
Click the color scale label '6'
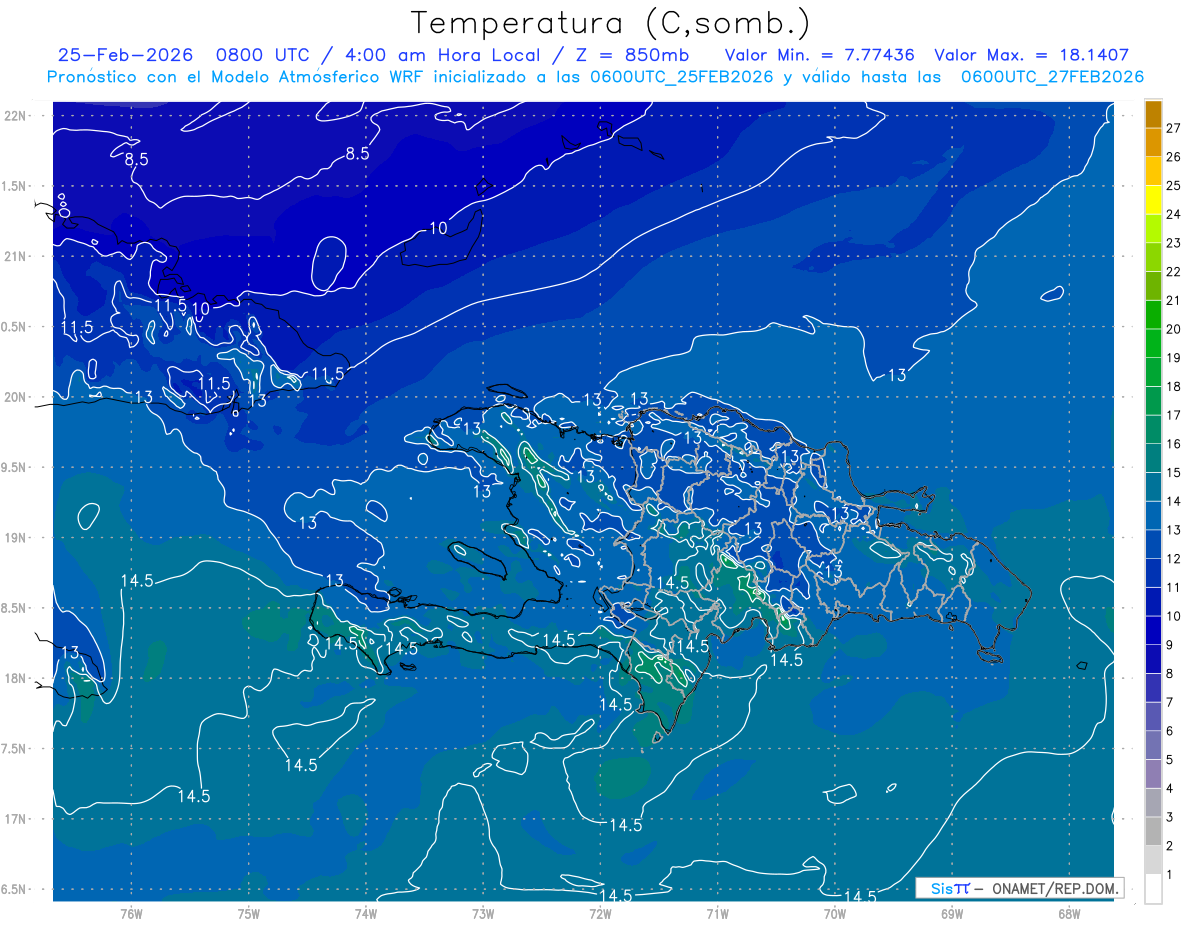point(1169,731)
